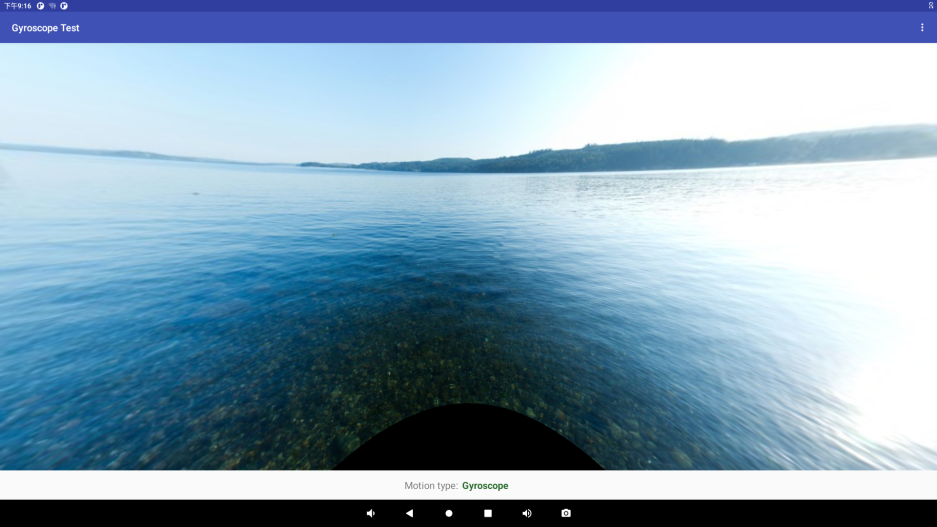
Task: Open the three-dot overflow menu
Action: (922, 28)
